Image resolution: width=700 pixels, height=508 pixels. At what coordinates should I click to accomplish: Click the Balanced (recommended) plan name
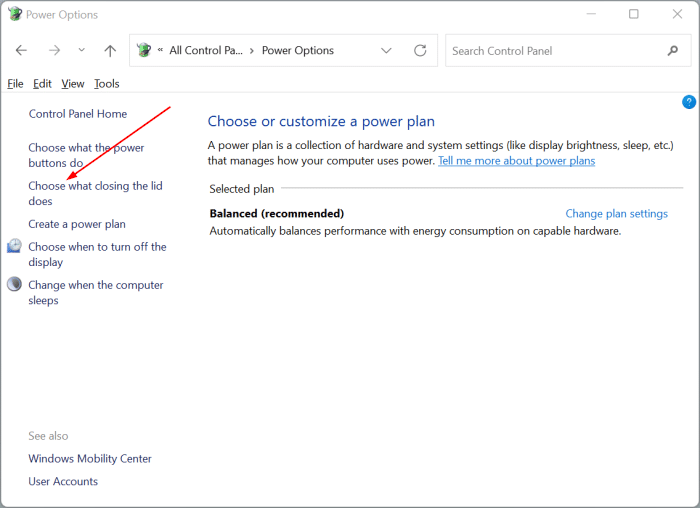pos(277,213)
